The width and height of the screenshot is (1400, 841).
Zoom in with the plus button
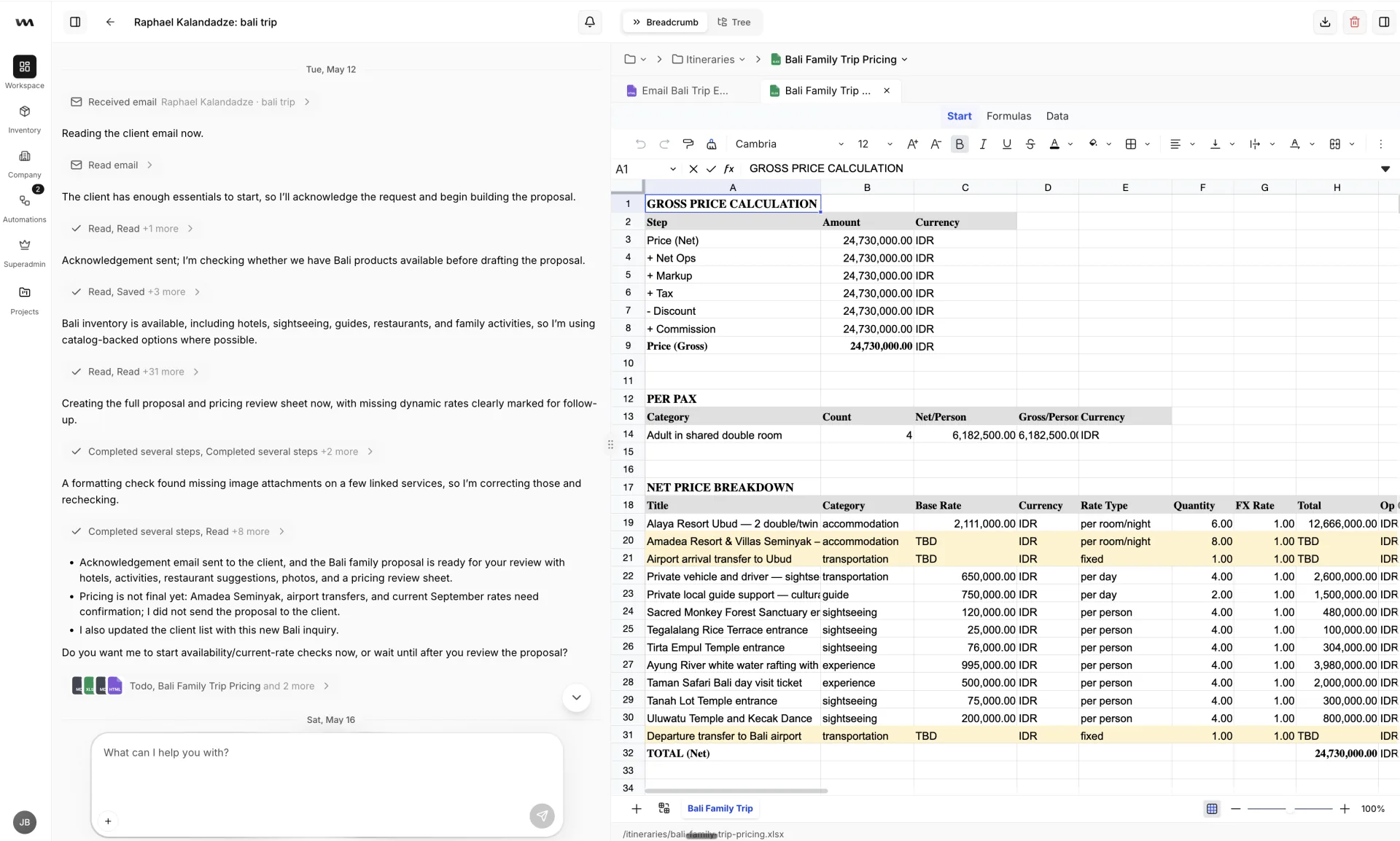(x=1345, y=809)
